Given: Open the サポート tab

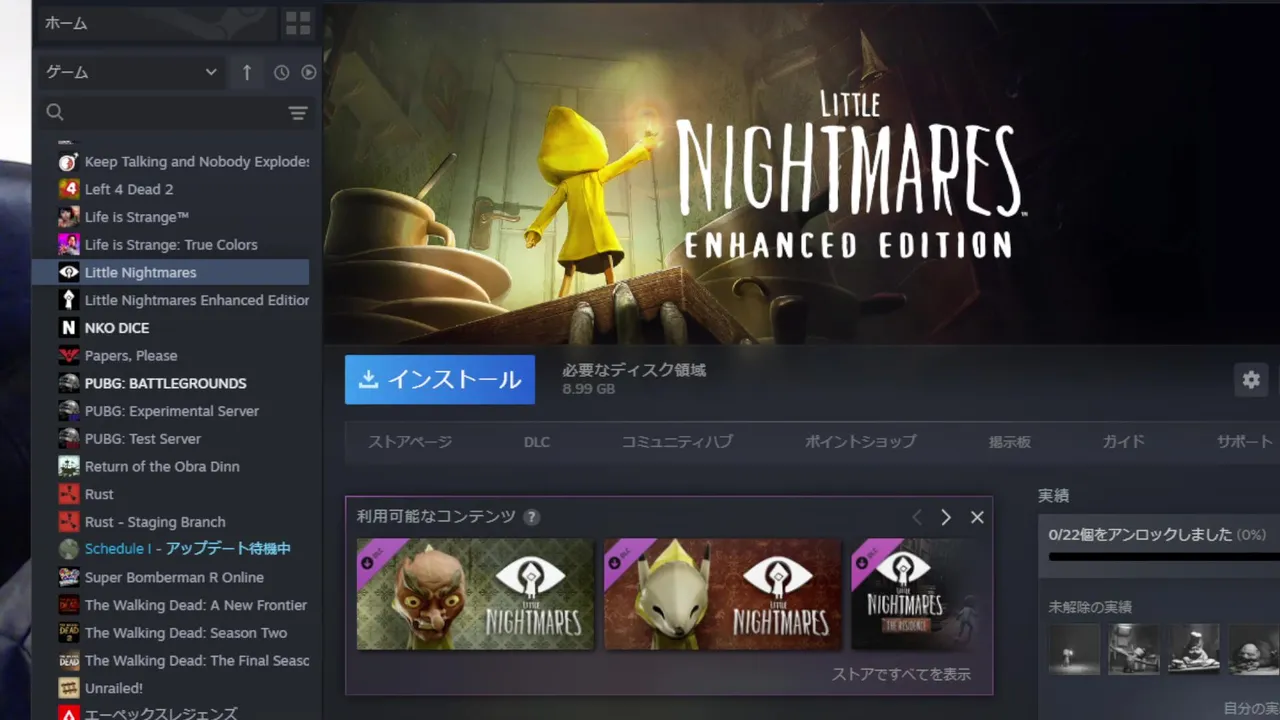Looking at the screenshot, I should click(x=1245, y=442).
